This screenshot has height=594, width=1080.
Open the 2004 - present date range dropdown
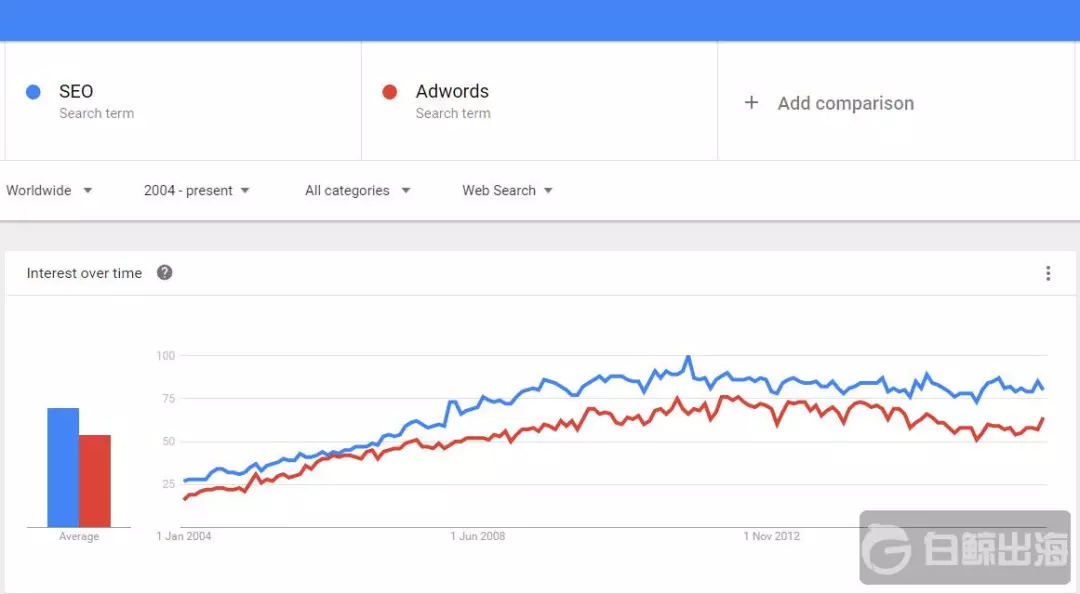[x=196, y=190]
